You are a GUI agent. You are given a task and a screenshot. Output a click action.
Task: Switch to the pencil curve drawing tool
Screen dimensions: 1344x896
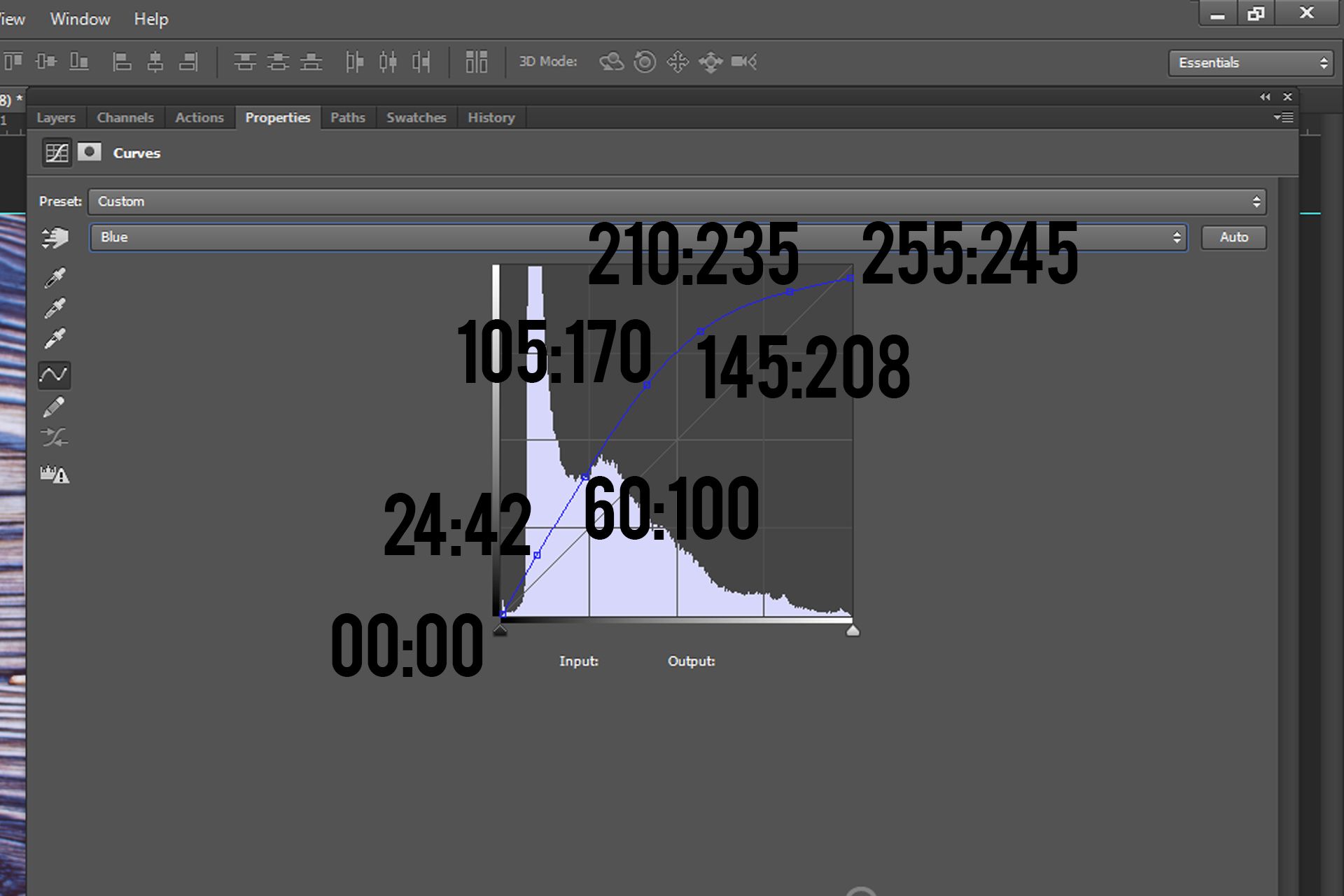pyautogui.click(x=55, y=406)
